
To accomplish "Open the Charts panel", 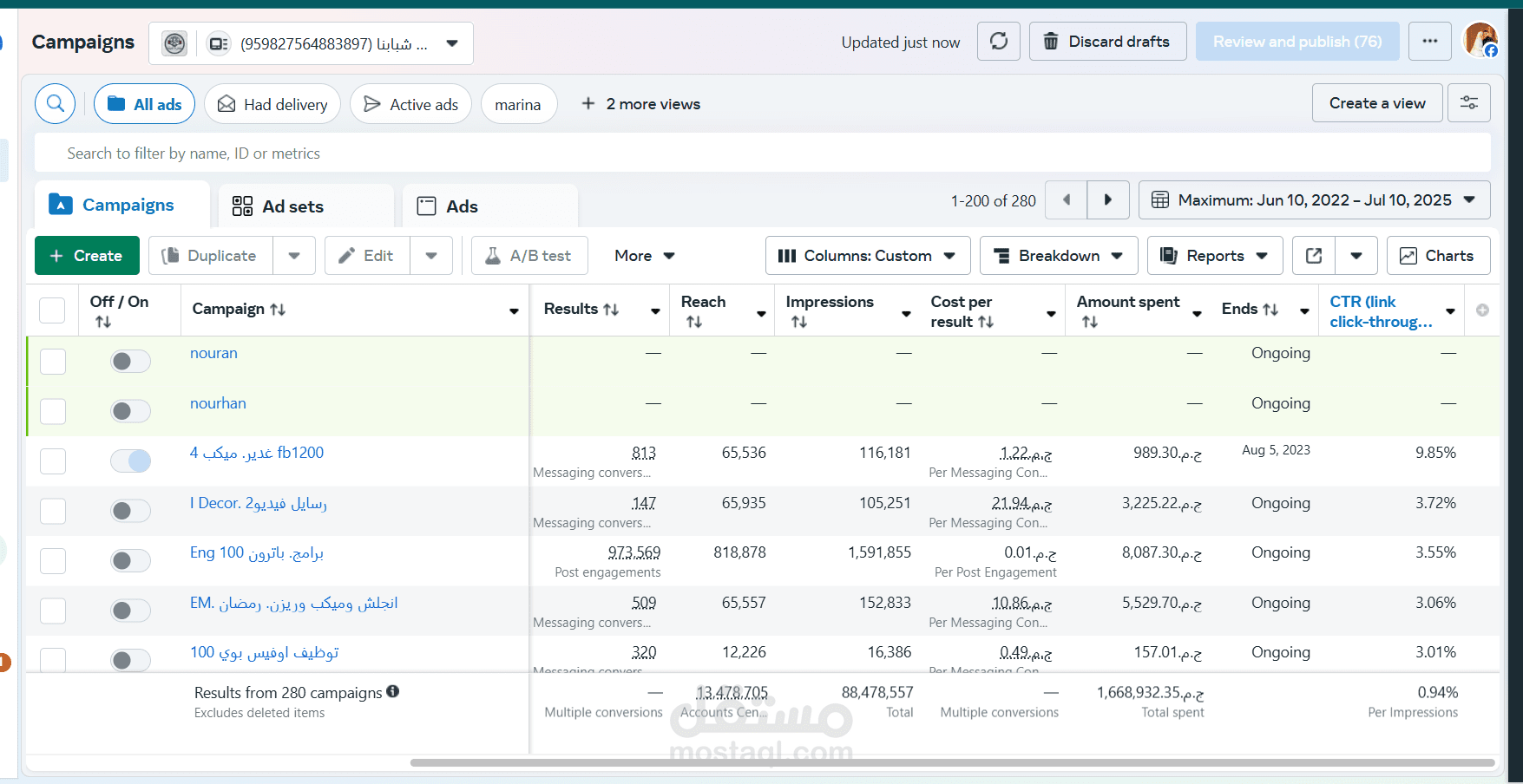I will [x=1438, y=256].
